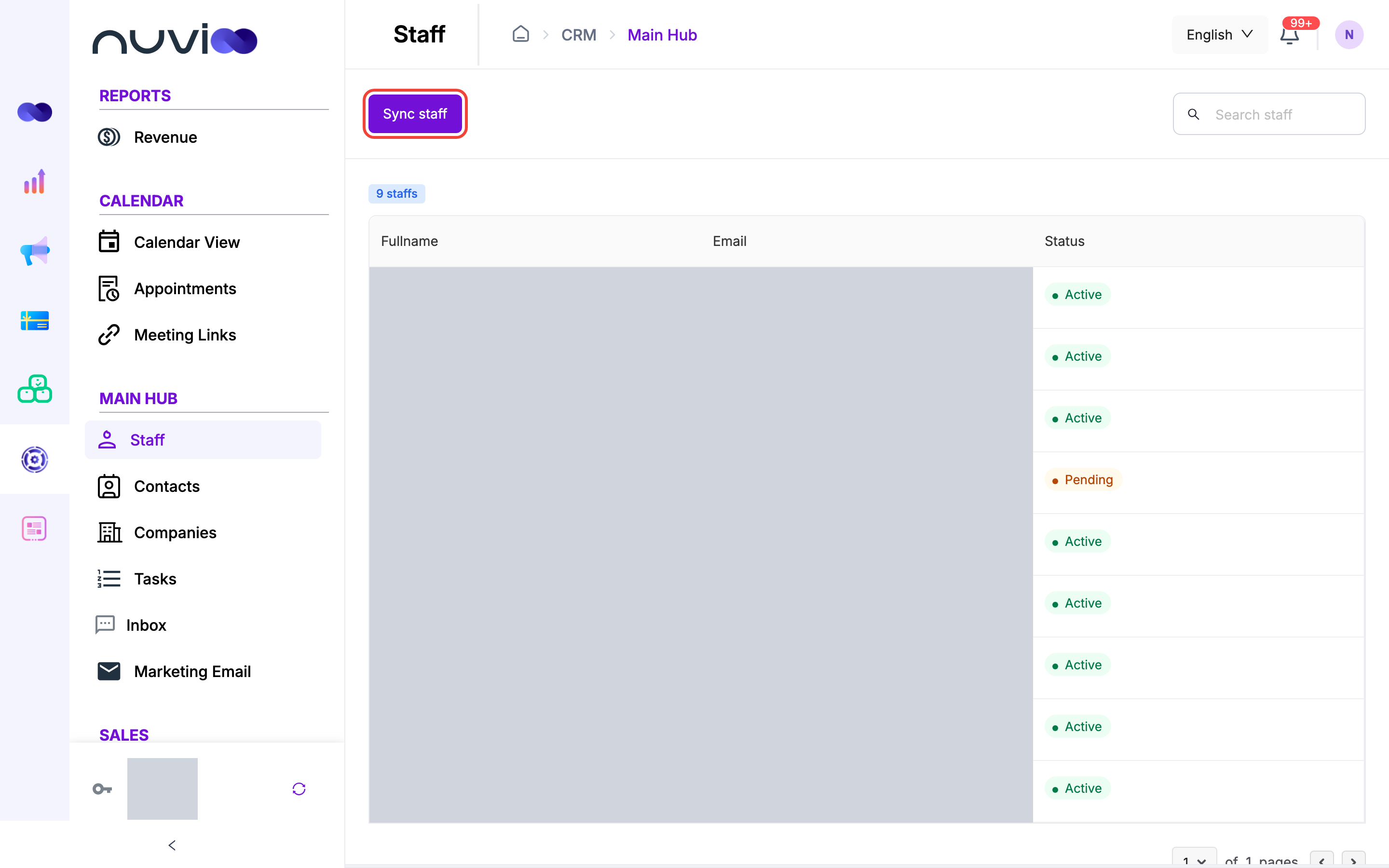Screen dimensions: 1389x868
Task: Open the notifications bell with the 99+ badge
Action: [x=1290, y=34]
